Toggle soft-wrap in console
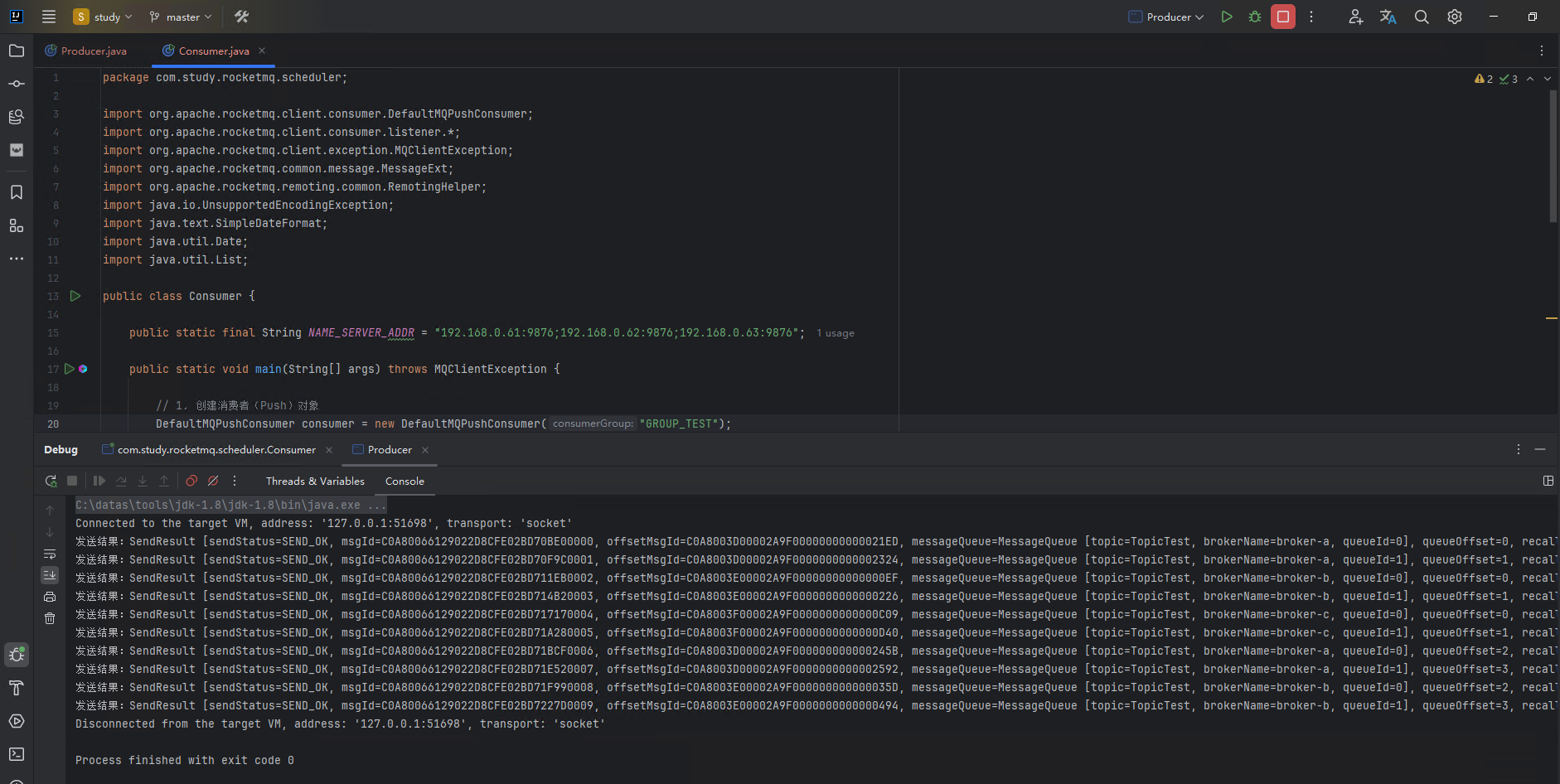Image resolution: width=1560 pixels, height=784 pixels. click(x=50, y=554)
